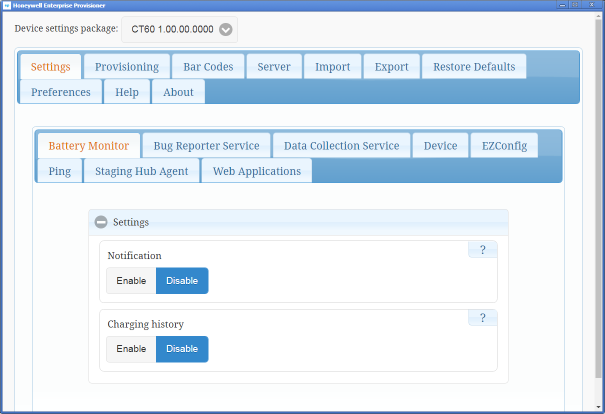605x414 pixels.
Task: Disable the Notification setting
Action: tap(182, 281)
